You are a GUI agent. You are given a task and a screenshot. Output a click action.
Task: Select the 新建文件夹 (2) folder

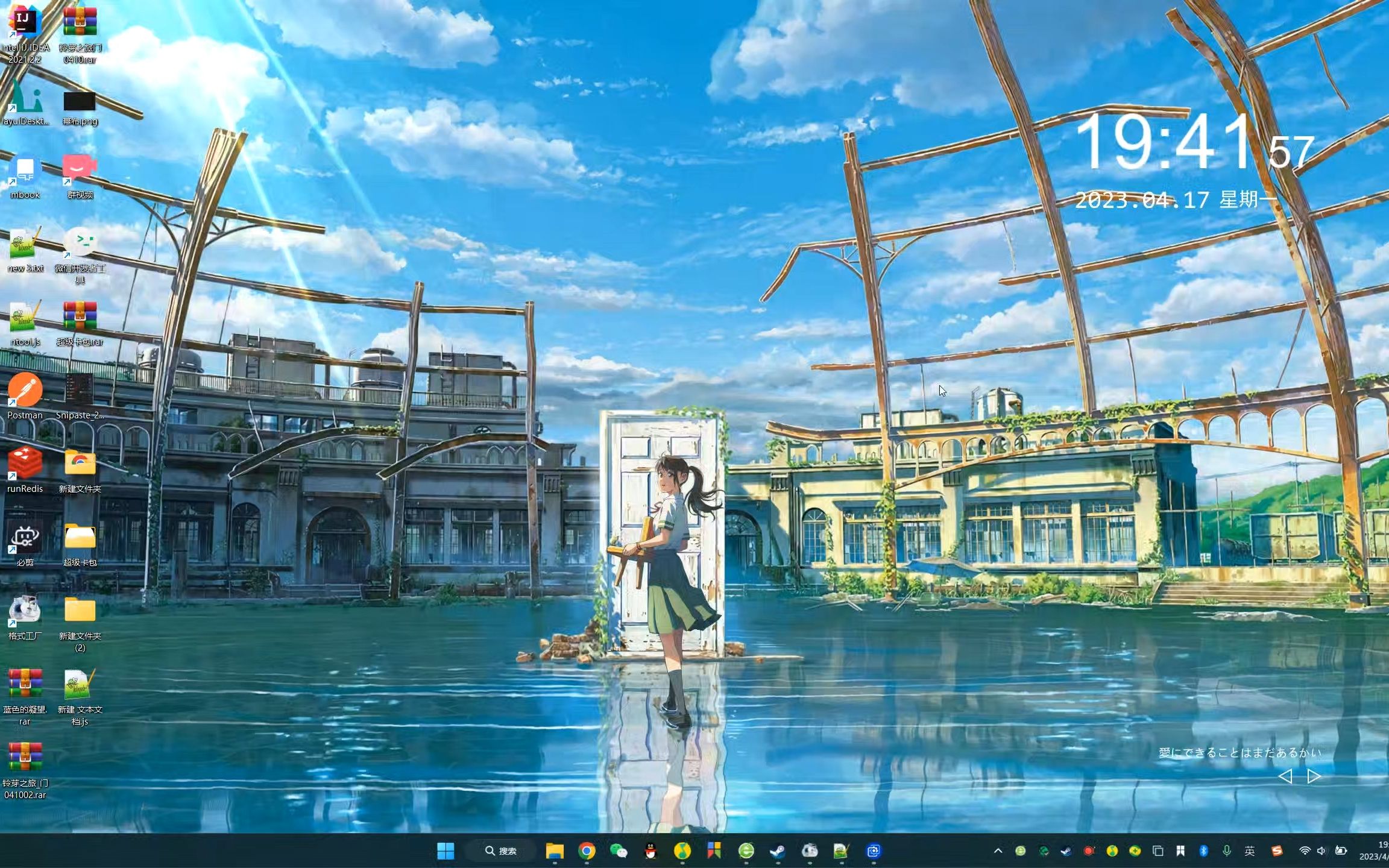click(80, 623)
